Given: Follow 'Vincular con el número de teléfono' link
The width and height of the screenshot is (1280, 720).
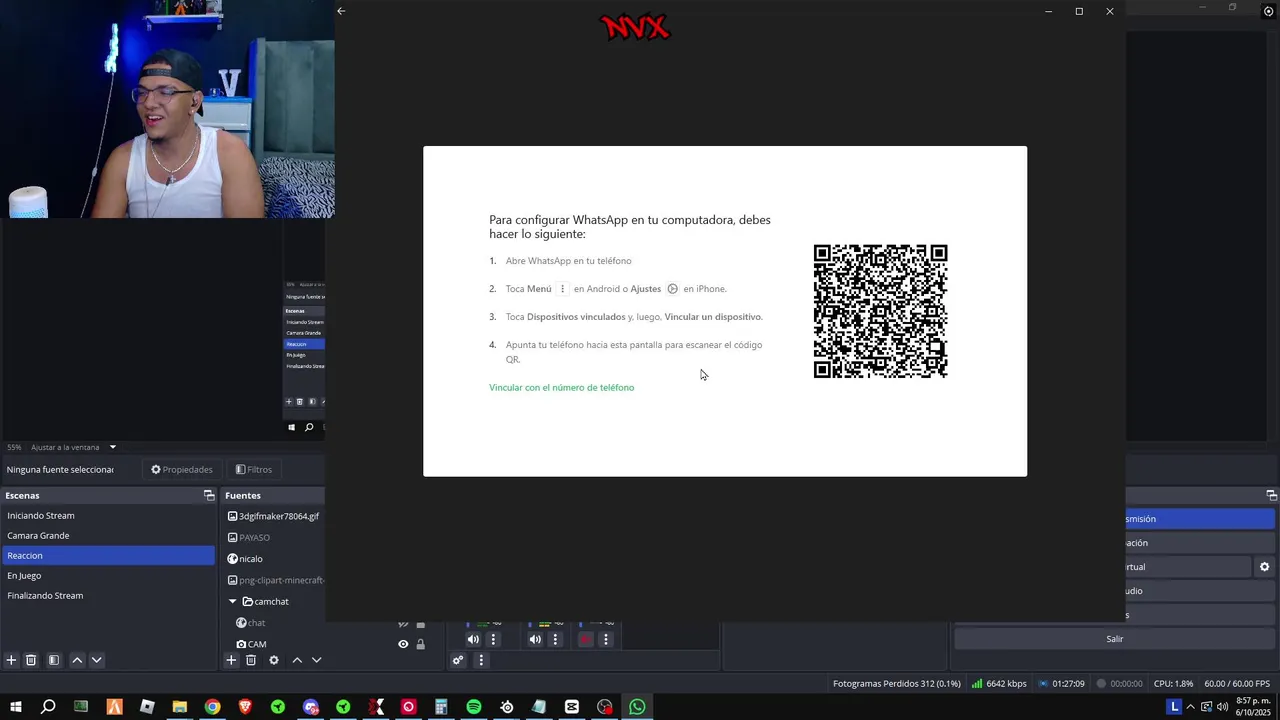Looking at the screenshot, I should tap(561, 388).
